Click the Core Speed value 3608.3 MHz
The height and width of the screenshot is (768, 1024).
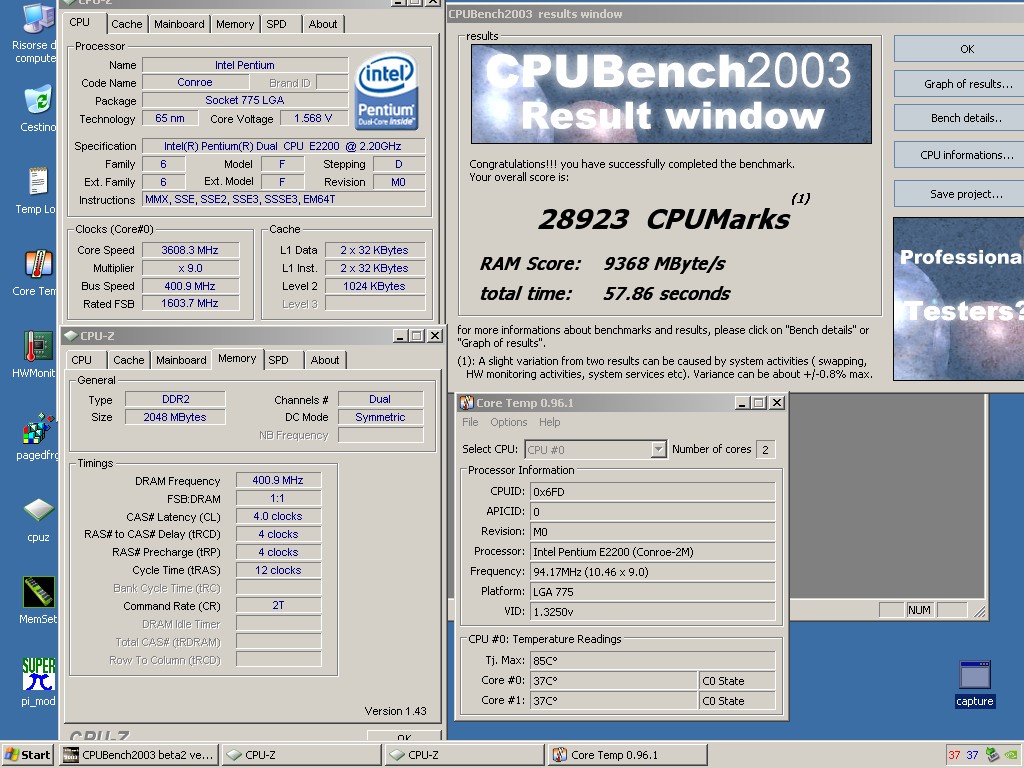[190, 250]
